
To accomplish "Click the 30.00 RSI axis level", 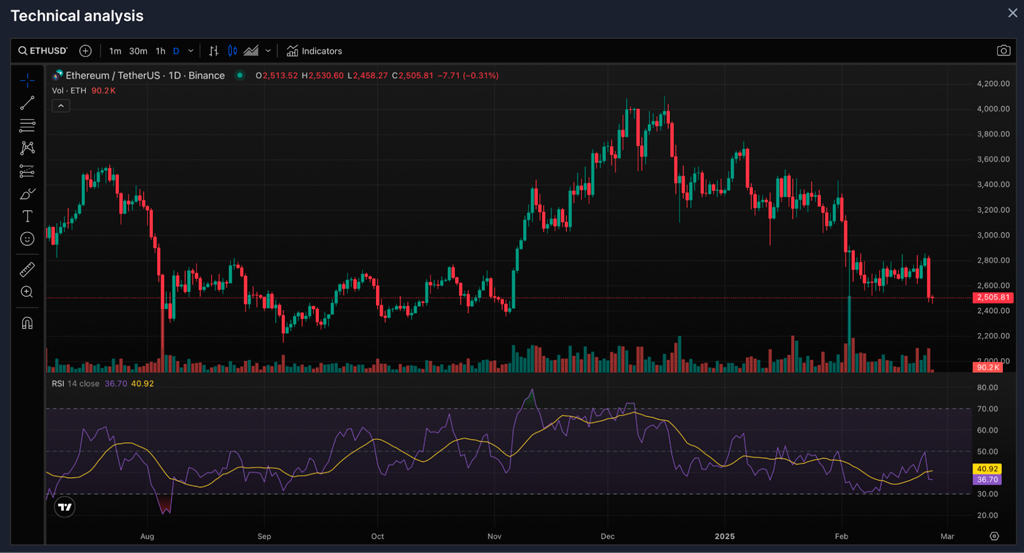I will coord(987,494).
